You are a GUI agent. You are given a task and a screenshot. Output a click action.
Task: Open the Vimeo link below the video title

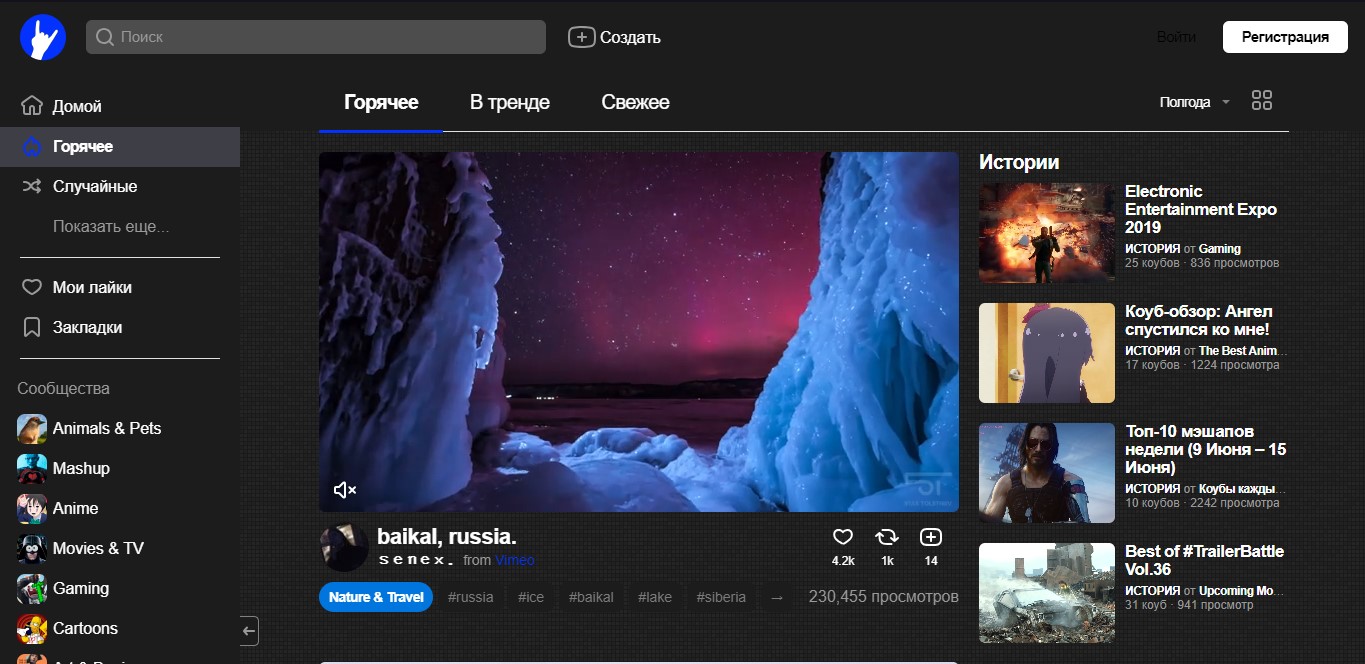click(515, 560)
